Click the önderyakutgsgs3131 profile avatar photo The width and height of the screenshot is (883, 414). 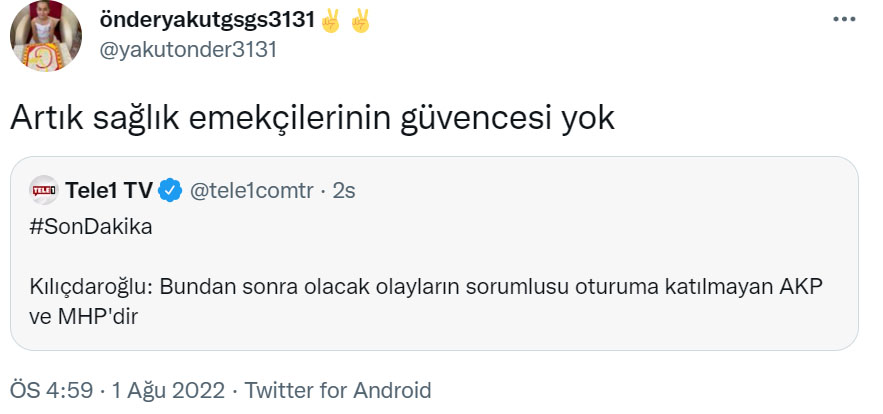point(46,36)
